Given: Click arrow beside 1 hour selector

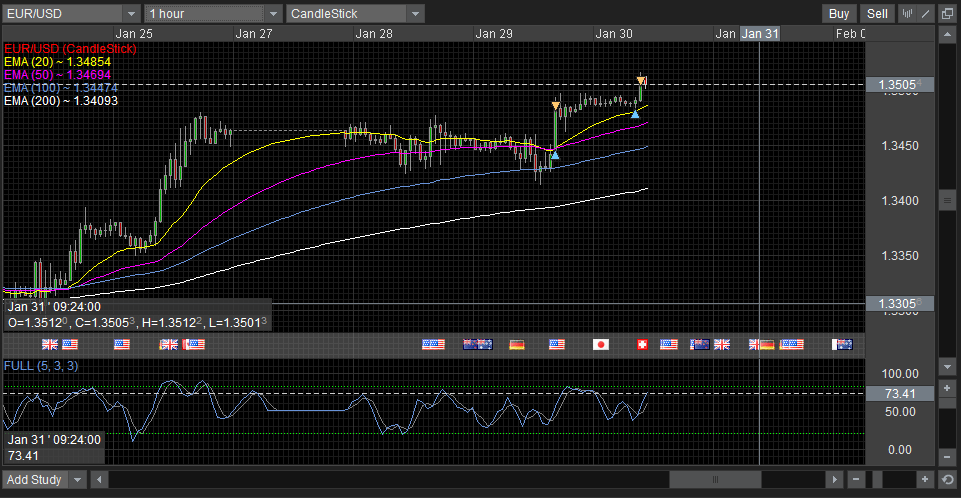Looking at the screenshot, I should pyautogui.click(x=273, y=13).
